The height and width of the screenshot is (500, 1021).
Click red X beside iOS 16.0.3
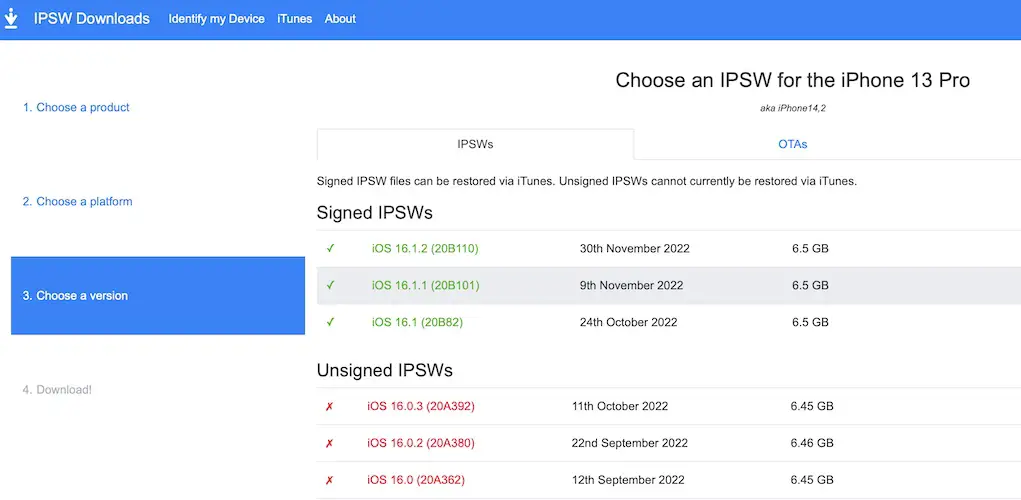point(329,407)
